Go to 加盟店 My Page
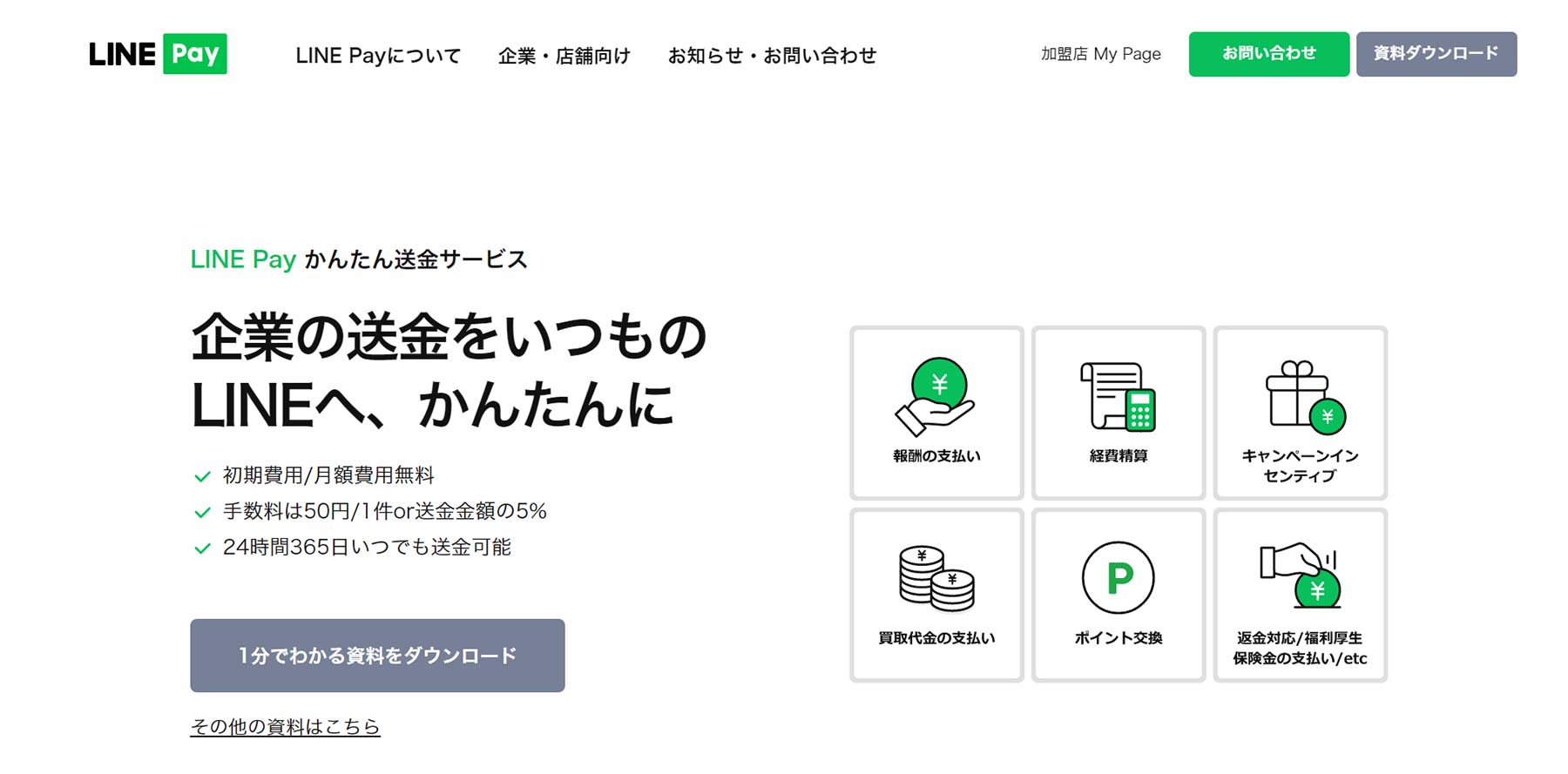The width and height of the screenshot is (1568, 774). tap(1101, 54)
